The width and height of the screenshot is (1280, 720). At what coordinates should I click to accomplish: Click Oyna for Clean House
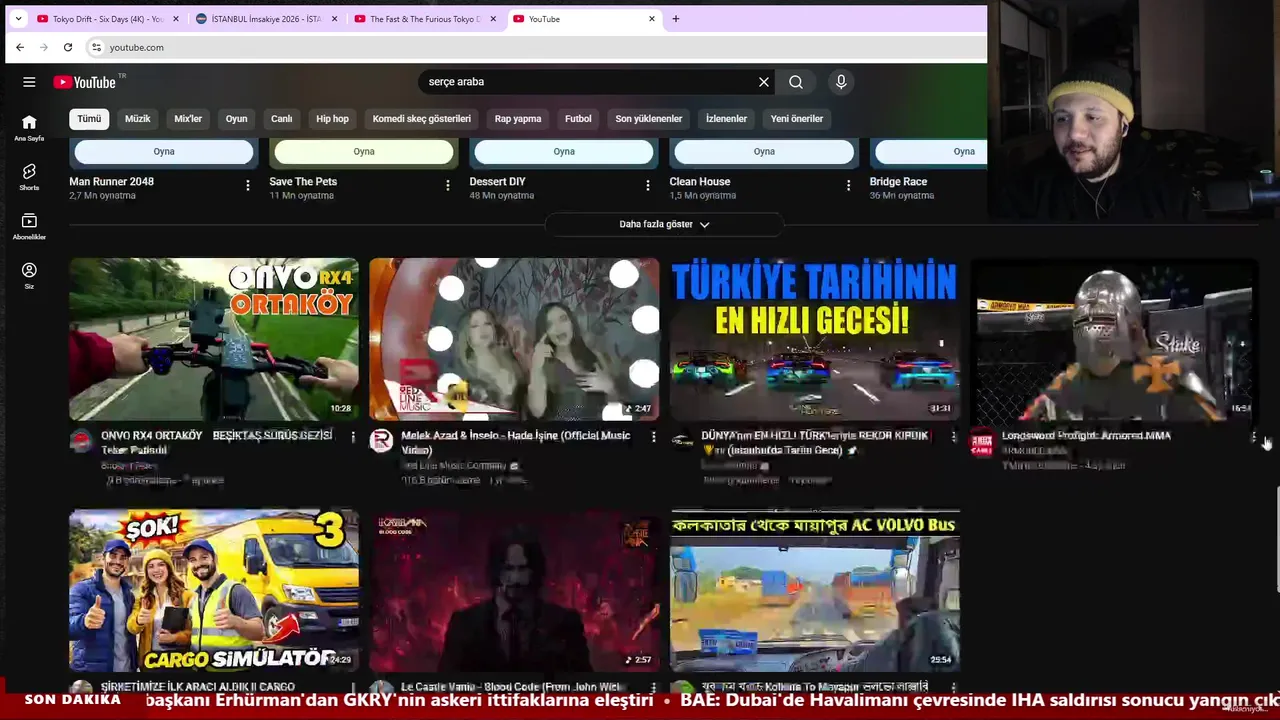[764, 152]
